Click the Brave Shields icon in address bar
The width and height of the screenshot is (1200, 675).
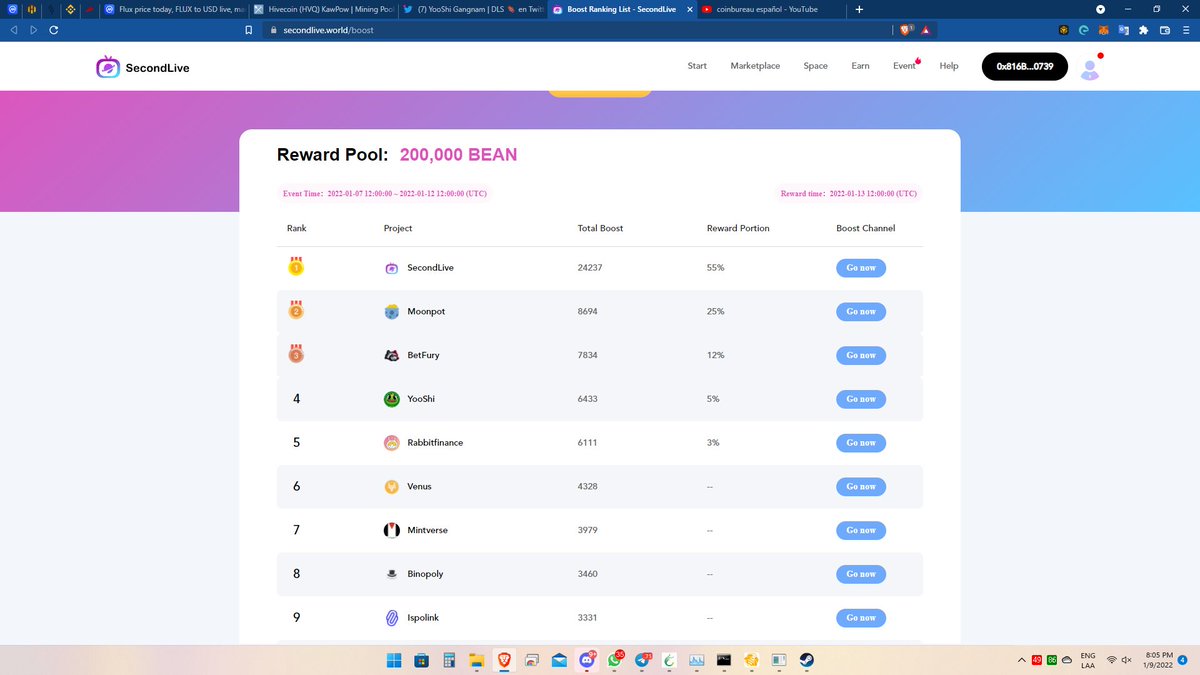(907, 30)
